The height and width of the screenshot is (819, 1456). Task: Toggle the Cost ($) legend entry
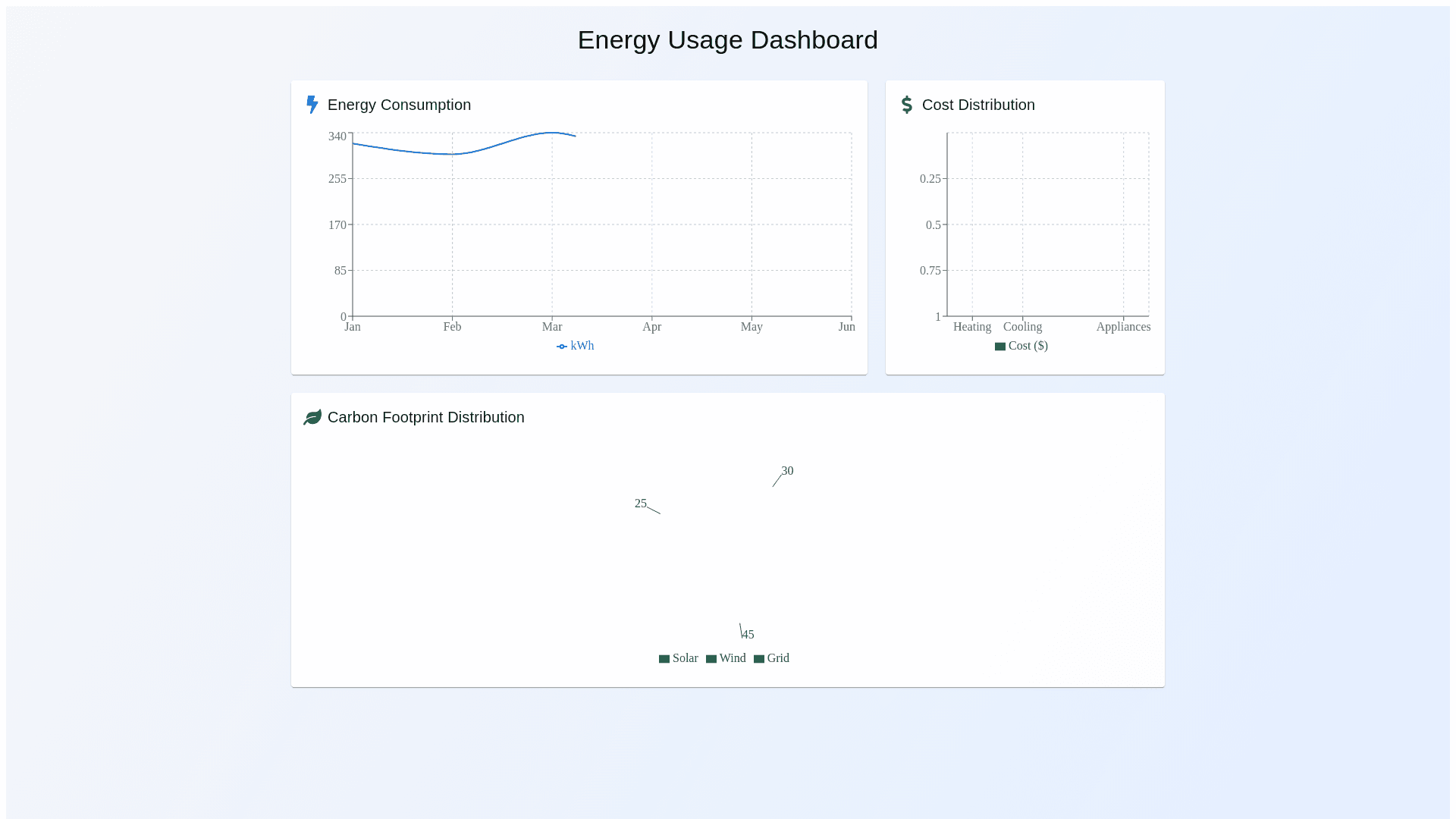[x=1028, y=346]
